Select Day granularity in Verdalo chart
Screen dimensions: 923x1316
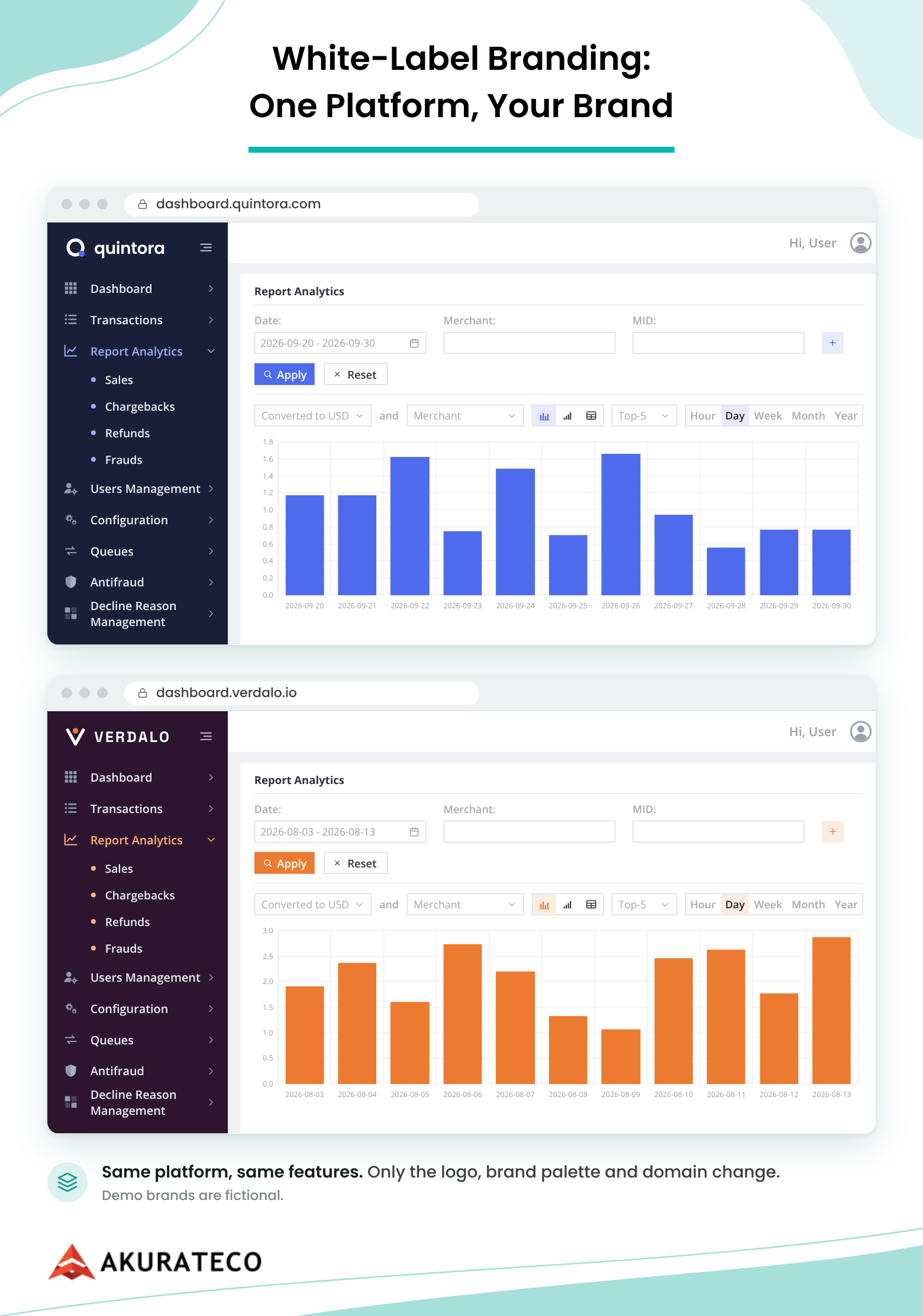[x=735, y=905]
